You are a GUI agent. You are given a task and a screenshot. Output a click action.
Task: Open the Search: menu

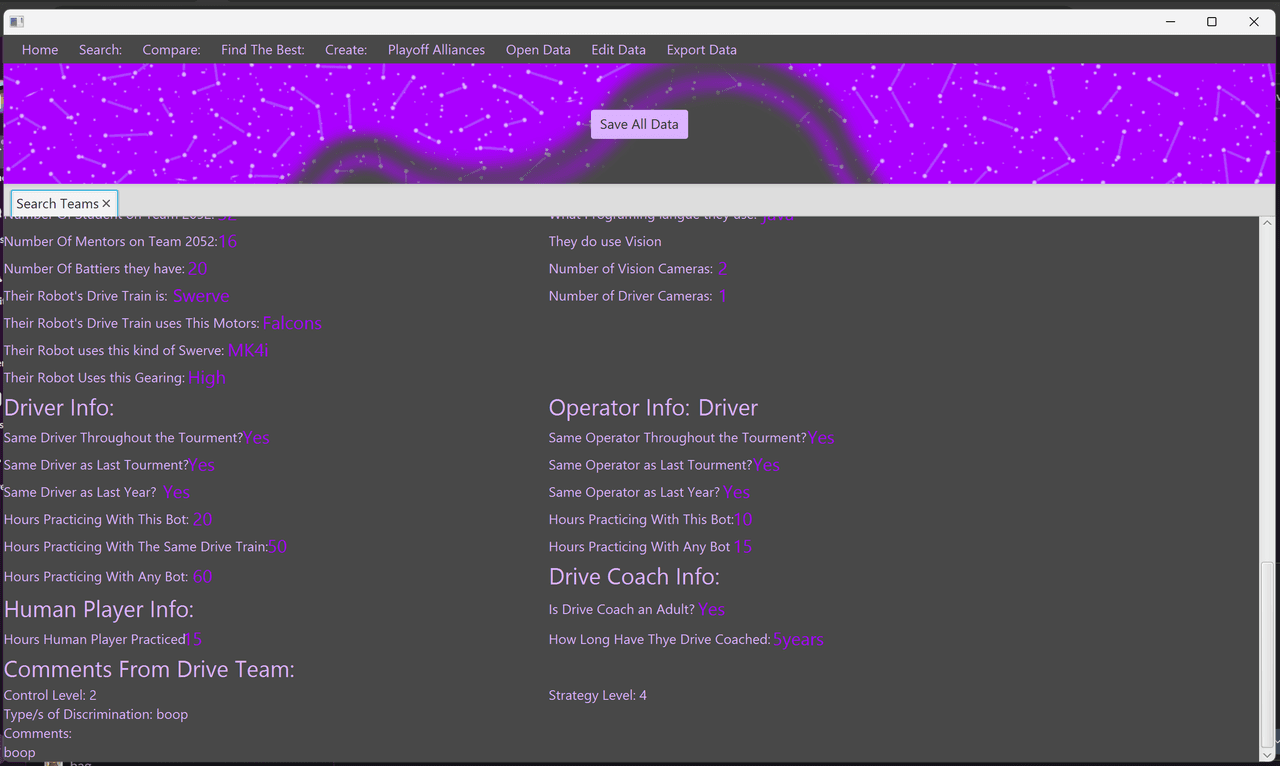pyautogui.click(x=100, y=50)
